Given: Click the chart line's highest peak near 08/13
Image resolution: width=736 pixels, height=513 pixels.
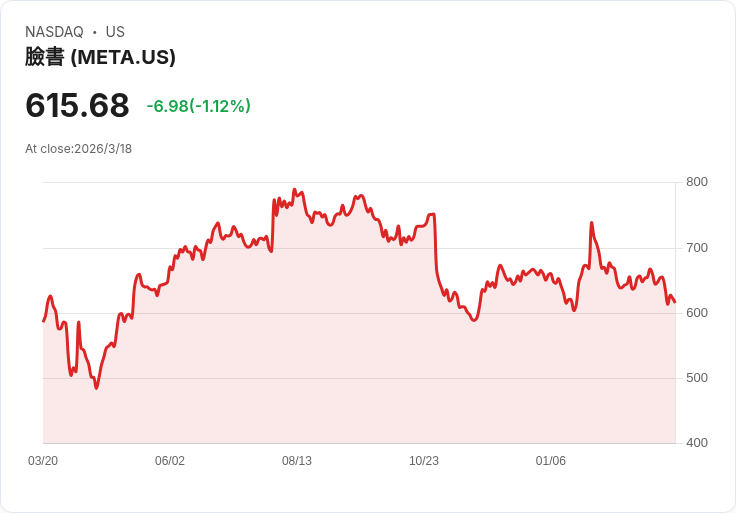Looking at the screenshot, I should [x=294, y=189].
